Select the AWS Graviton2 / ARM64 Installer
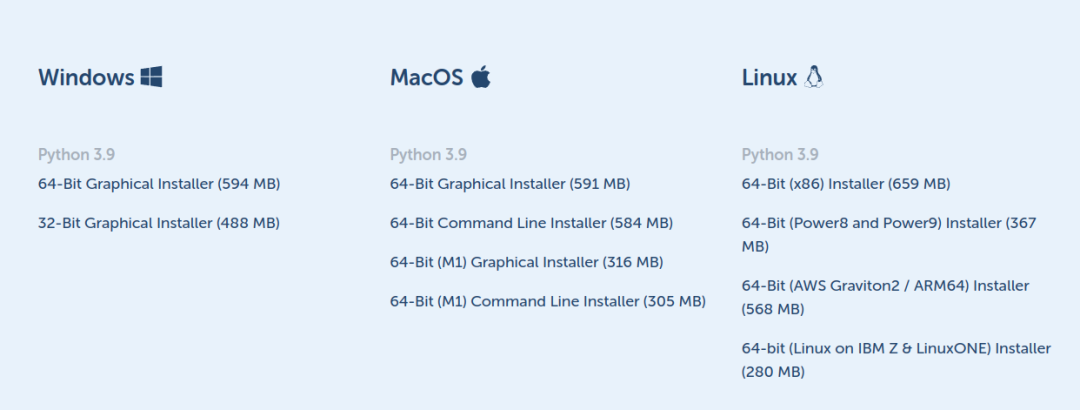1080x410 pixels. click(x=885, y=298)
